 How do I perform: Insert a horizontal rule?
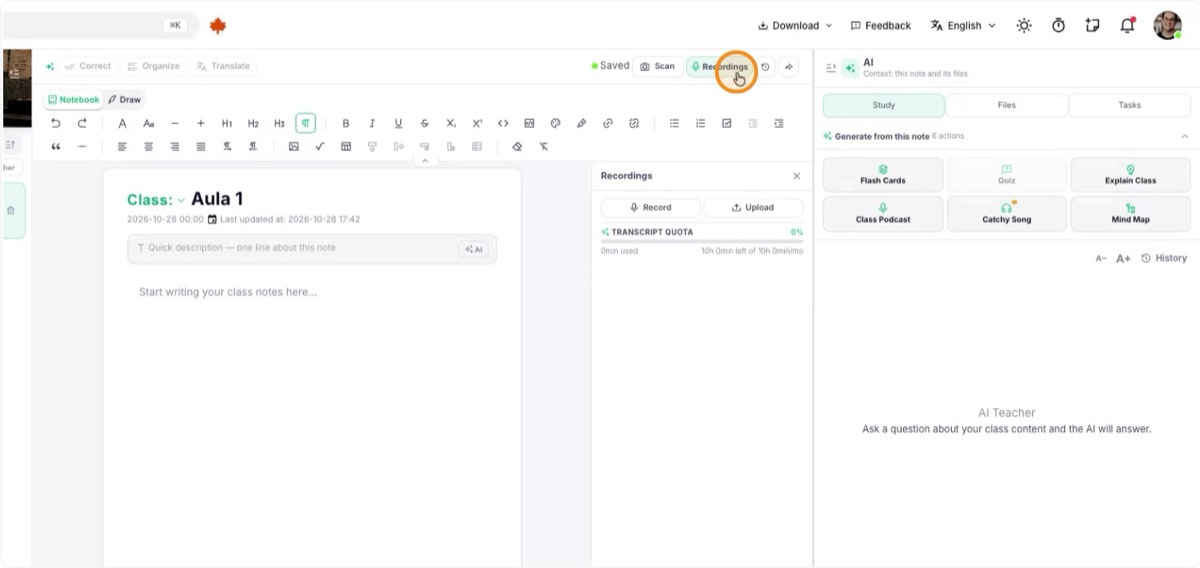pos(82,146)
